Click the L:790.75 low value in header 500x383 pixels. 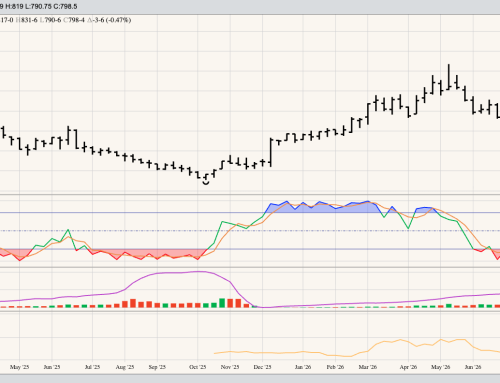39,6
